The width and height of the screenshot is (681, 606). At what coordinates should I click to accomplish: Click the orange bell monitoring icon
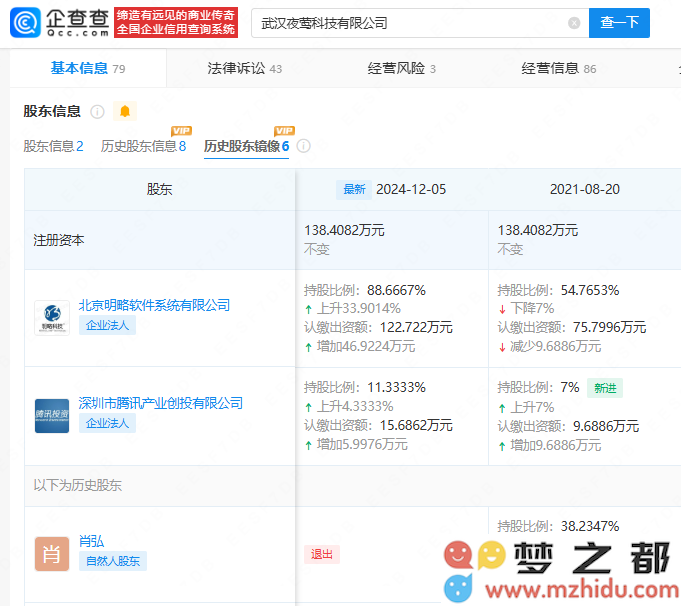(x=125, y=111)
